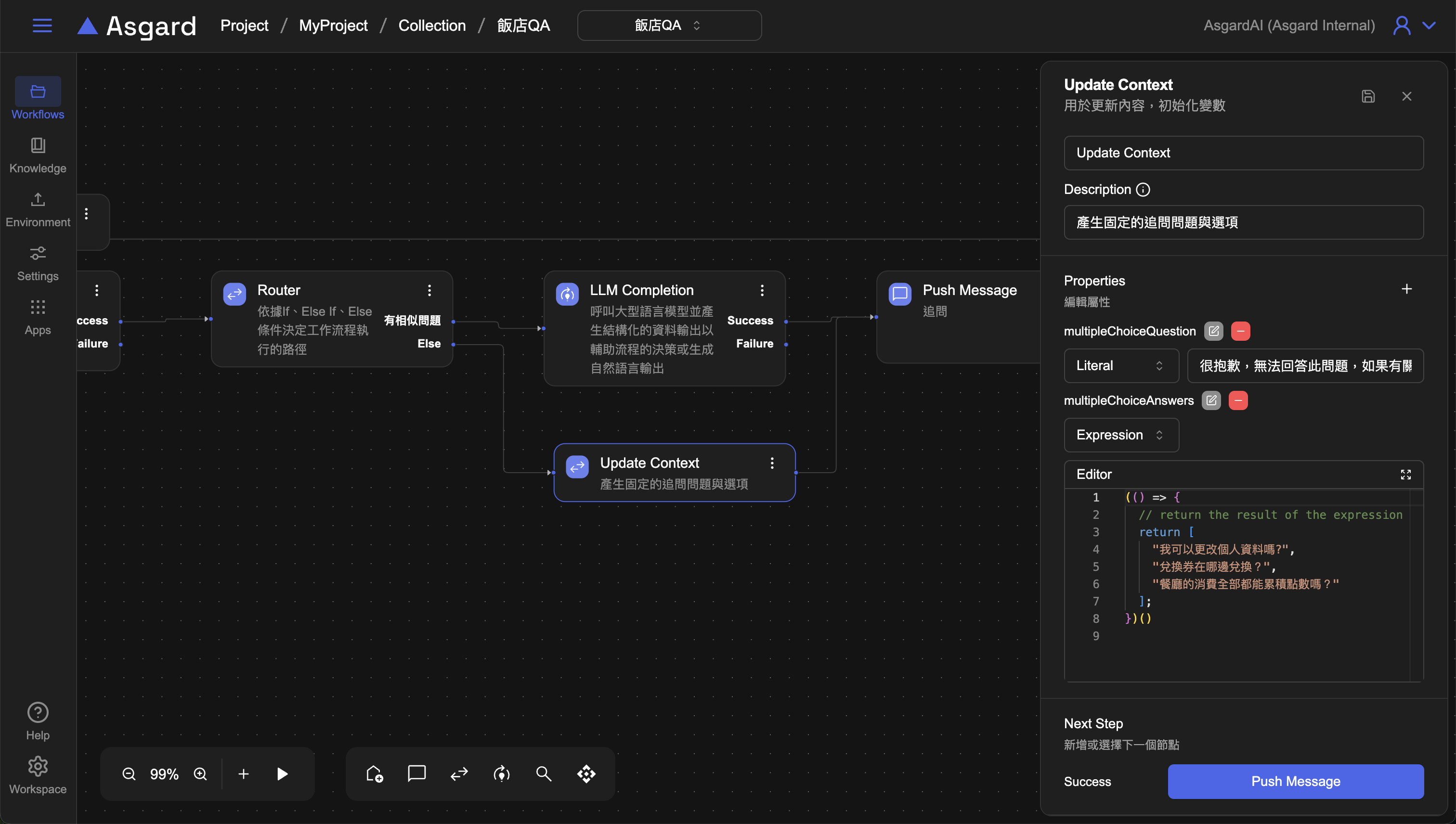
Task: Open the hamburger menu
Action: [42, 26]
